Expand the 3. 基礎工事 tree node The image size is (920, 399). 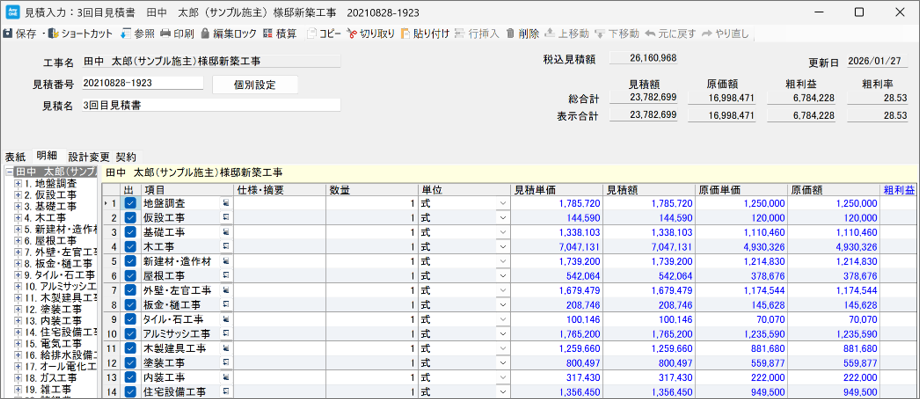(18, 207)
